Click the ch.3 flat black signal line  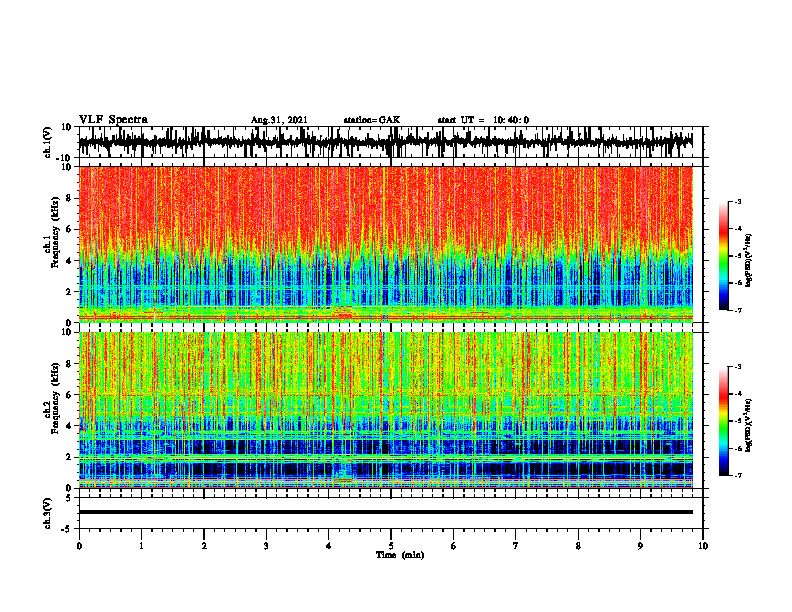coord(385,512)
